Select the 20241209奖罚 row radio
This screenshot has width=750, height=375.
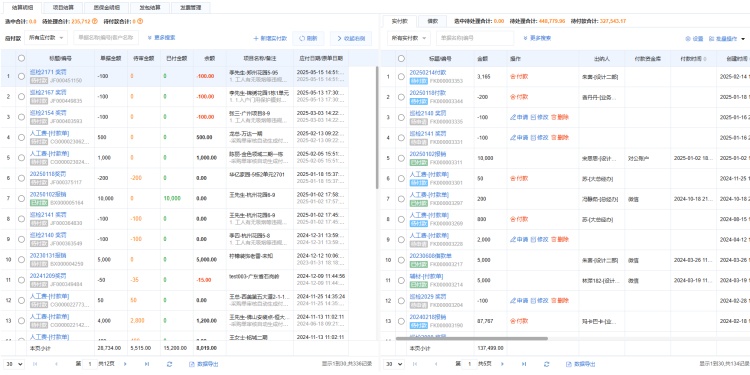tap(21, 280)
